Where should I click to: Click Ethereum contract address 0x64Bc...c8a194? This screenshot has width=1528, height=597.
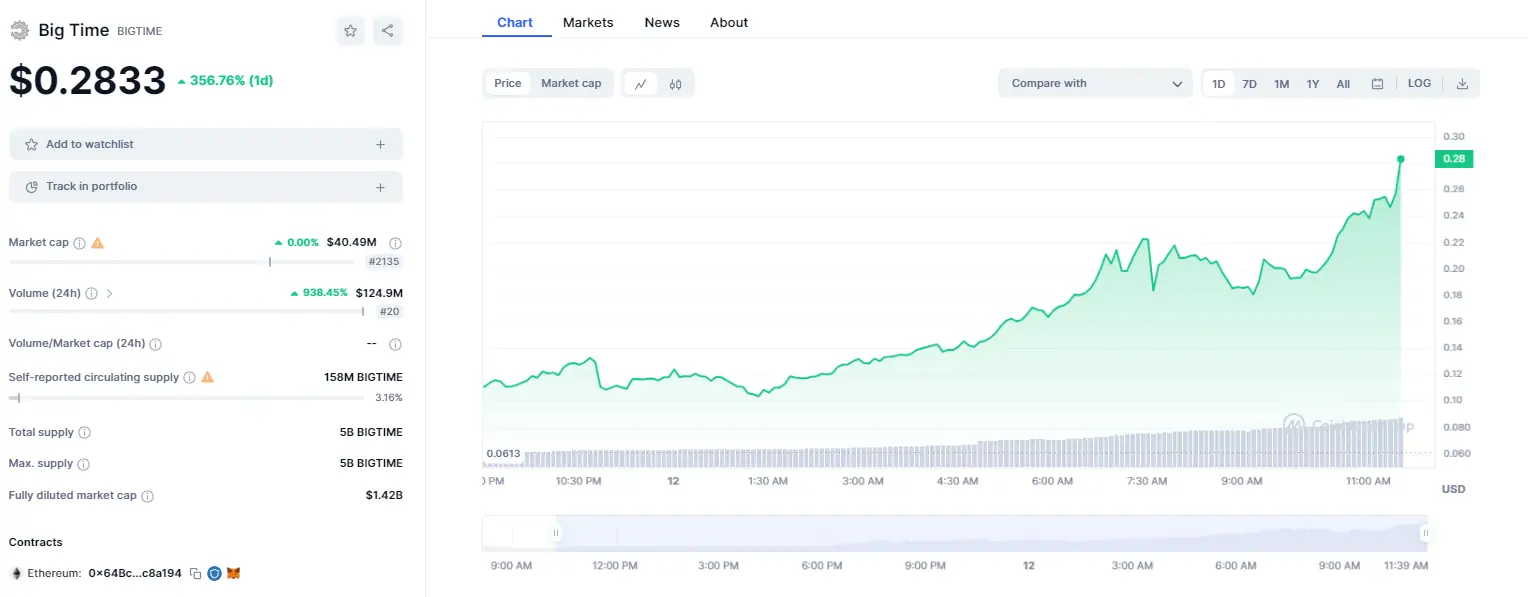coord(135,574)
